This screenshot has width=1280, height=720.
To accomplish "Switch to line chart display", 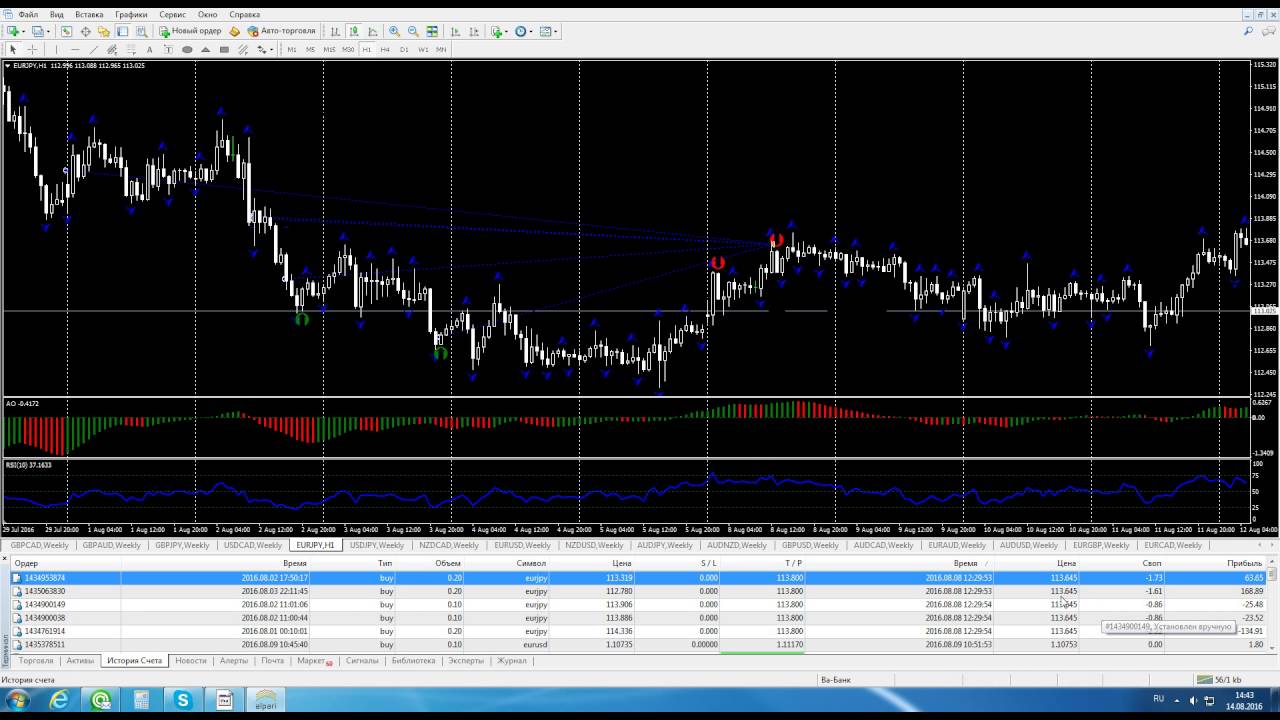I will 372,31.
